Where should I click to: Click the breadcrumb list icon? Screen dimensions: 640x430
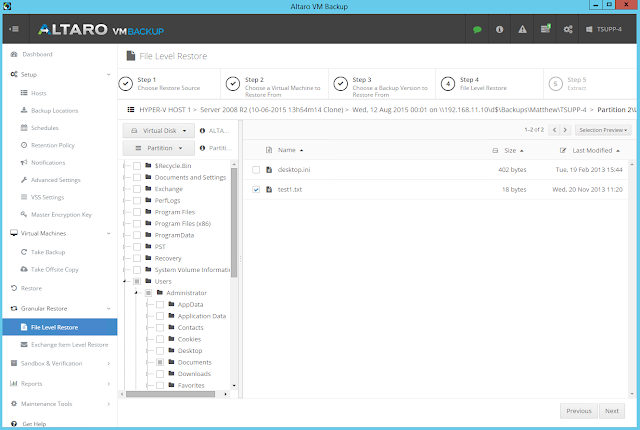point(131,109)
